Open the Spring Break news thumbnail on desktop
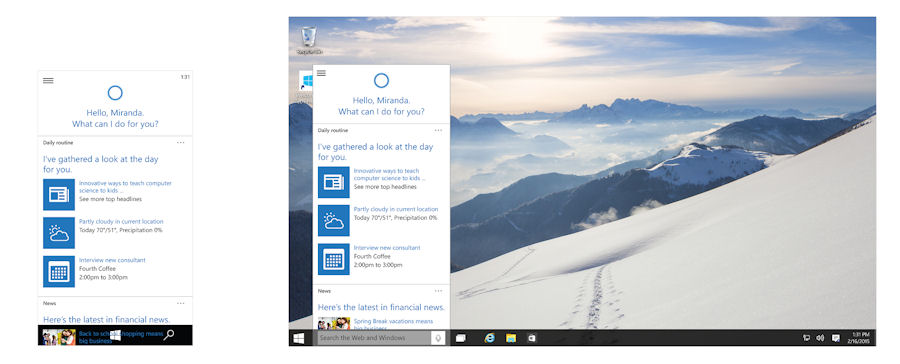 click(334, 323)
